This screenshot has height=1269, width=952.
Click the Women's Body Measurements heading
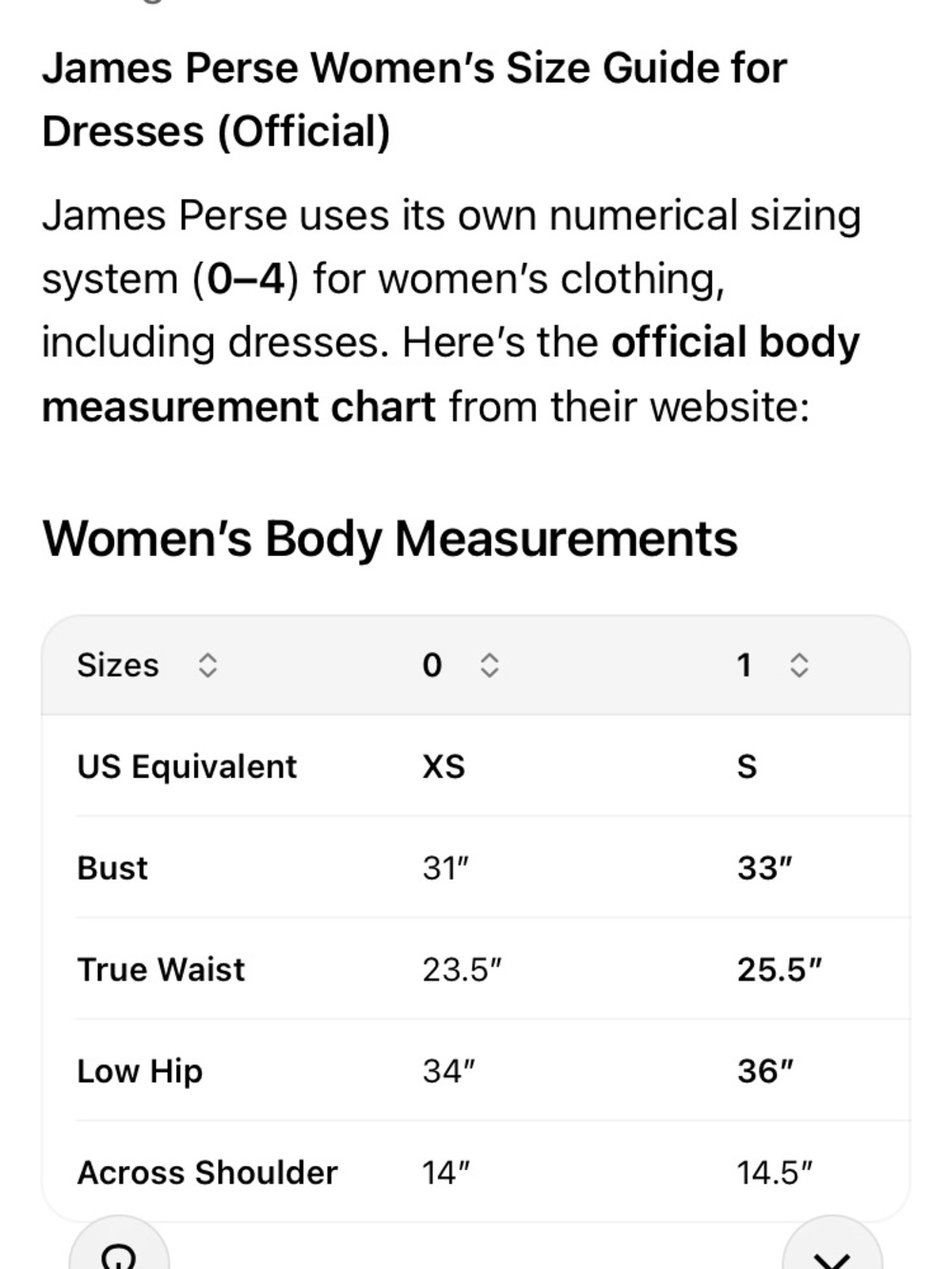tap(390, 539)
